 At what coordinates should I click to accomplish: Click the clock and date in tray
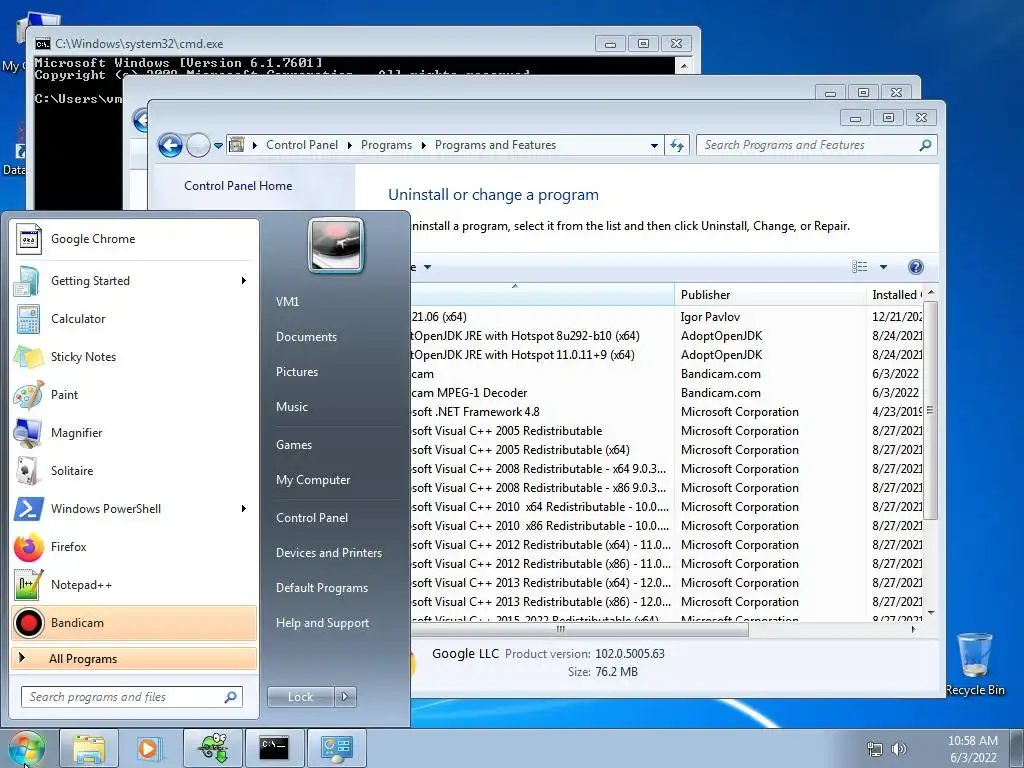972,749
